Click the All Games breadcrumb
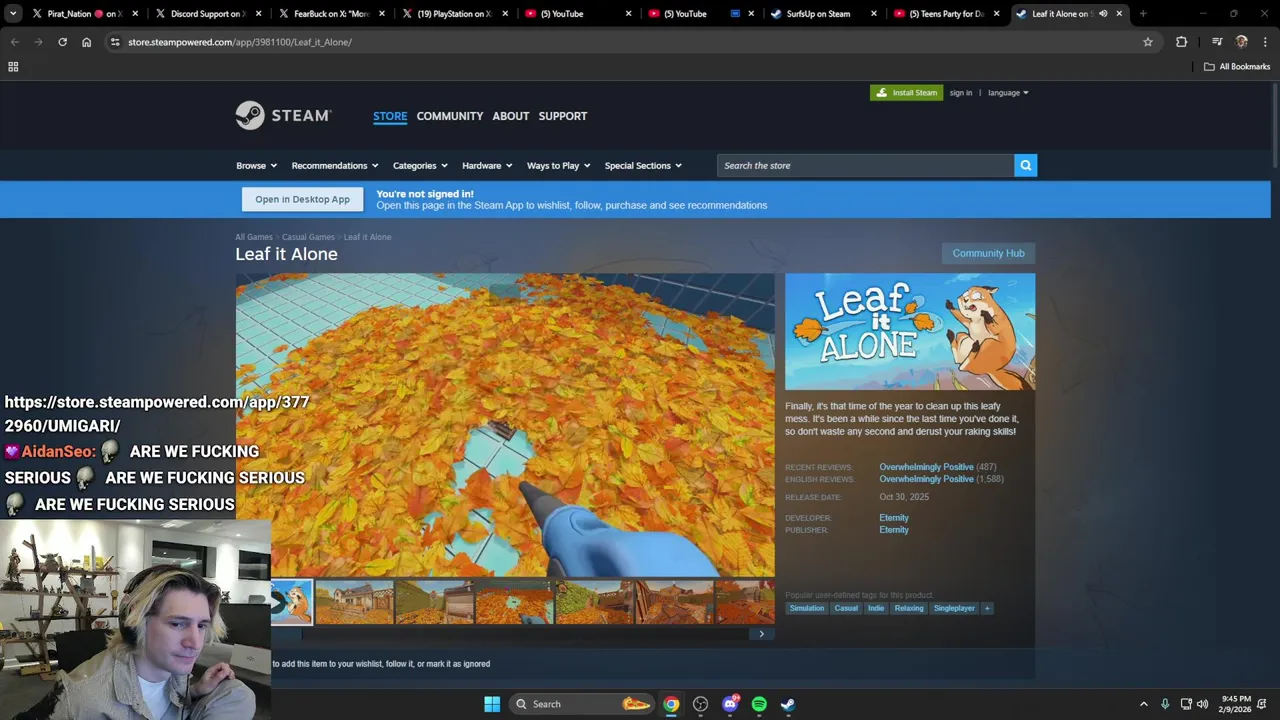This screenshot has width=1280, height=720. pyautogui.click(x=254, y=237)
